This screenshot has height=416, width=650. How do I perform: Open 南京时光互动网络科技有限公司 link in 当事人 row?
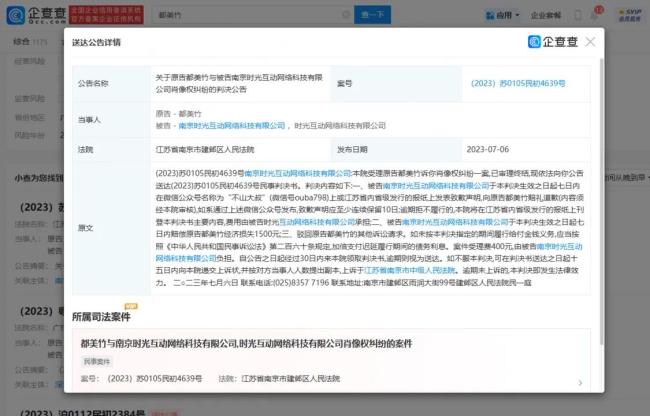click(x=232, y=126)
